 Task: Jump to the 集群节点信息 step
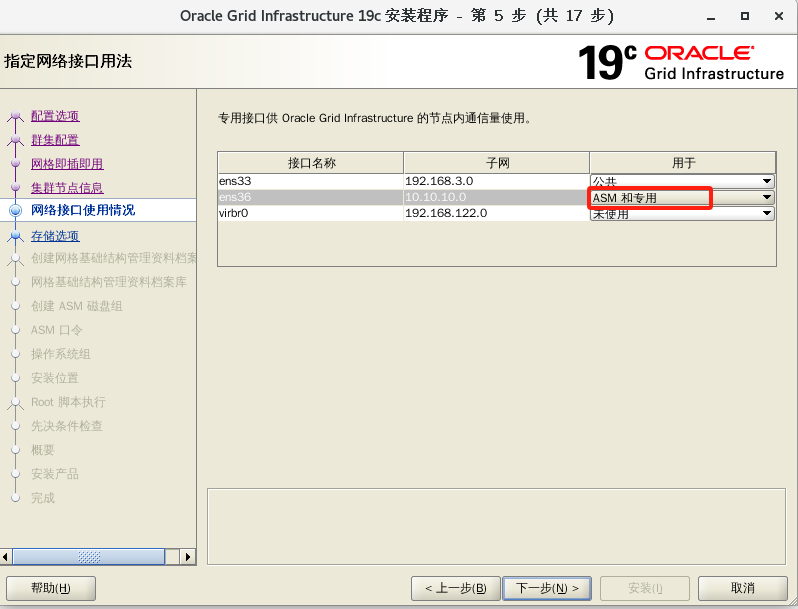[x=67, y=188]
